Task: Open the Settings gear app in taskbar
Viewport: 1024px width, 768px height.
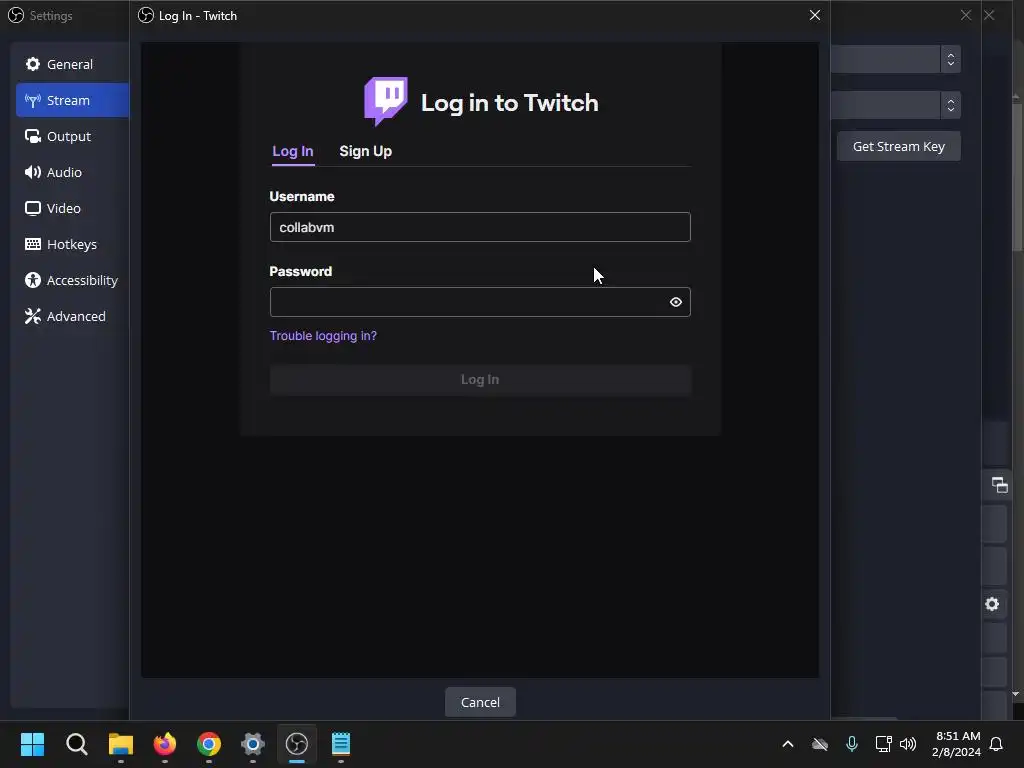Action: 253,744
